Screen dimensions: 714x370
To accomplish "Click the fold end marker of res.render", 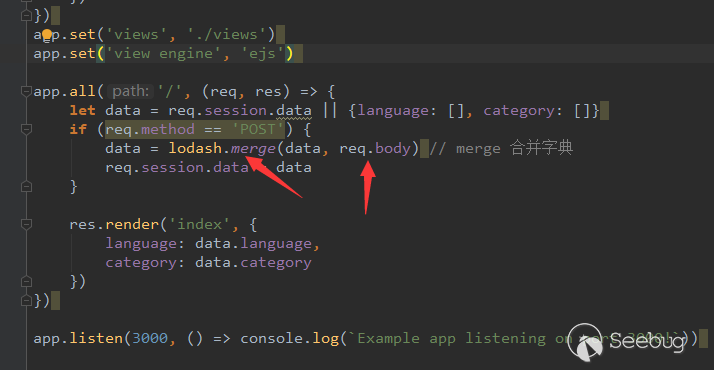I will click(26, 281).
